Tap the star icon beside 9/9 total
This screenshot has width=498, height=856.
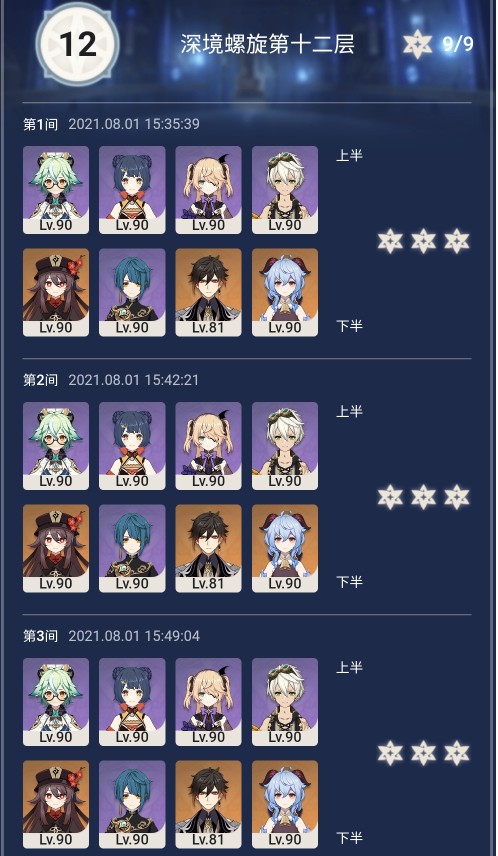click(x=418, y=44)
